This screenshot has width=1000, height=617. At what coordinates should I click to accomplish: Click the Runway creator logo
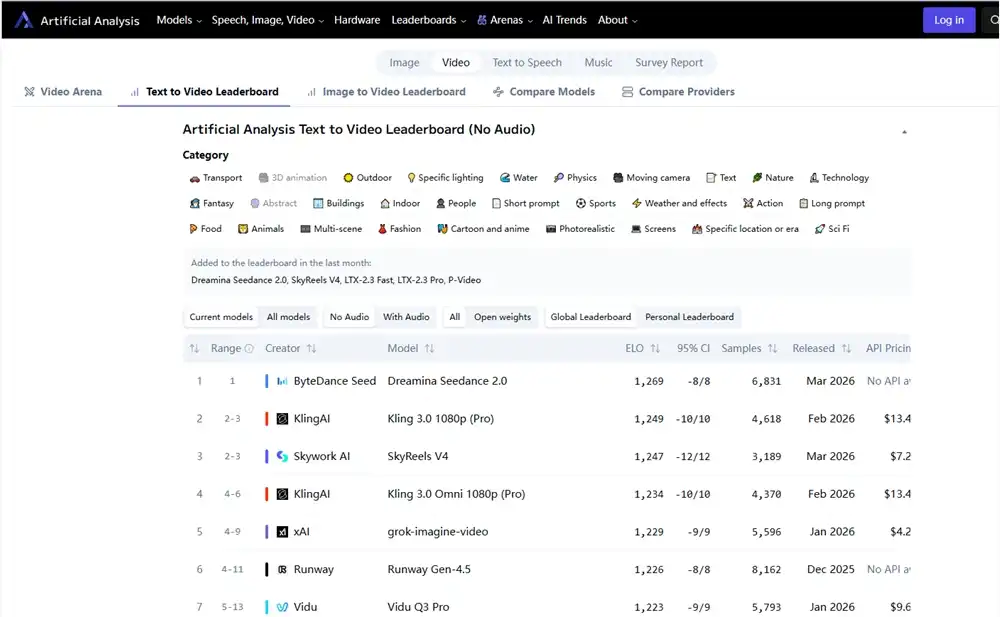[x=282, y=570]
